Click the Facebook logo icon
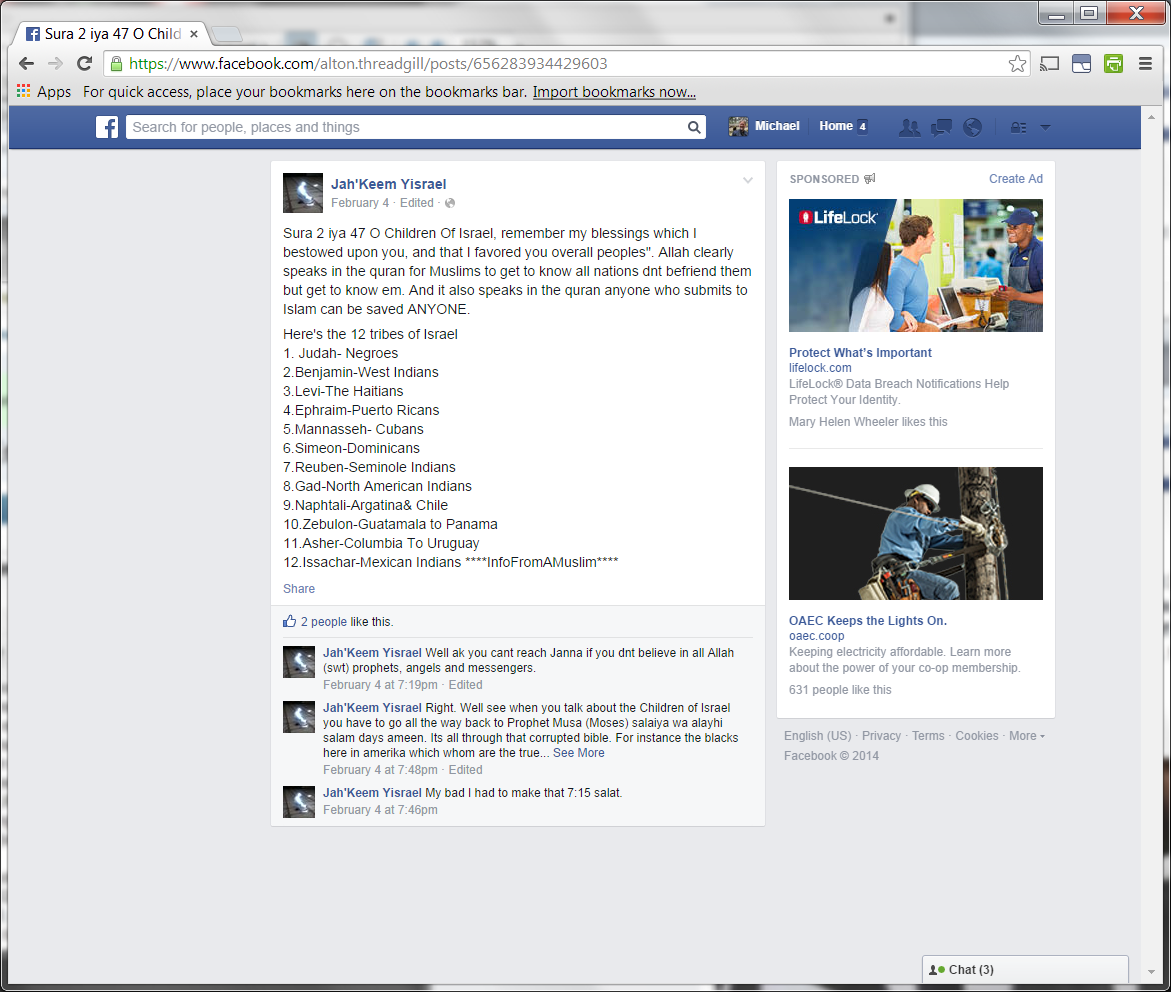1171x992 pixels. pos(107,127)
